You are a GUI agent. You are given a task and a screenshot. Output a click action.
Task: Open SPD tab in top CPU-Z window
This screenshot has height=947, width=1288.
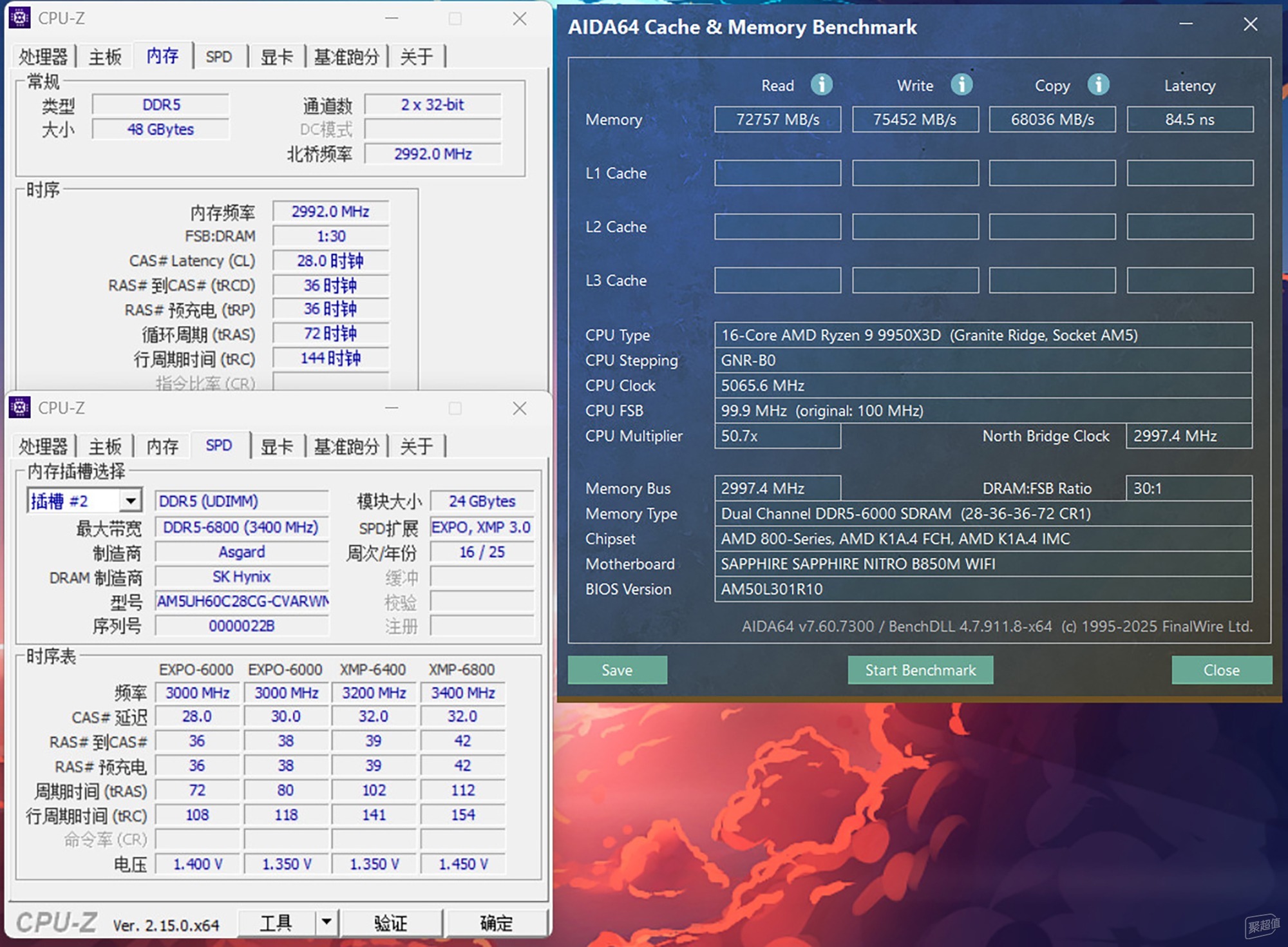(219, 57)
